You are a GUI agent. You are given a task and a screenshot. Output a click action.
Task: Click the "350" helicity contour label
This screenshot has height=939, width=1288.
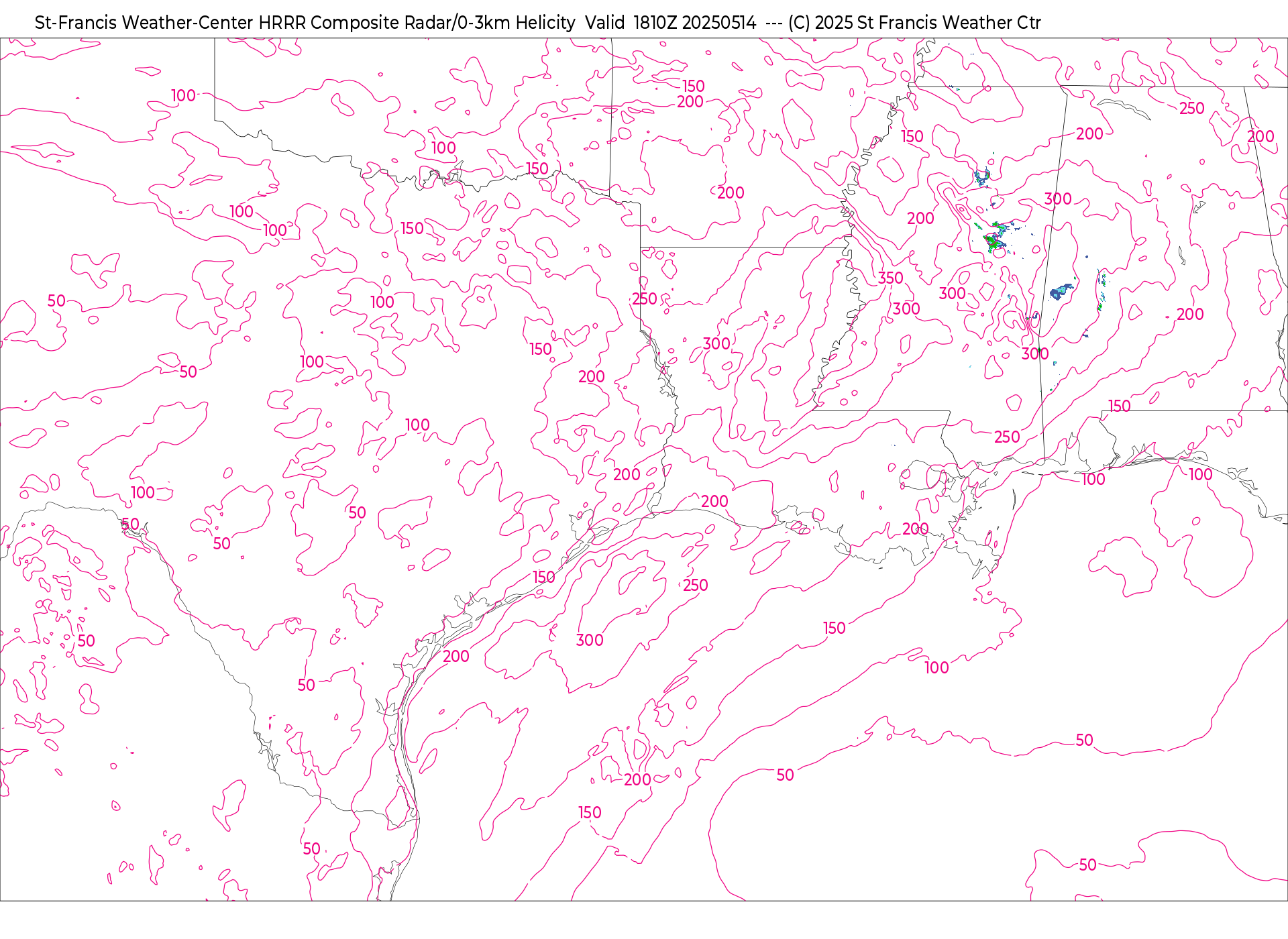click(x=890, y=278)
